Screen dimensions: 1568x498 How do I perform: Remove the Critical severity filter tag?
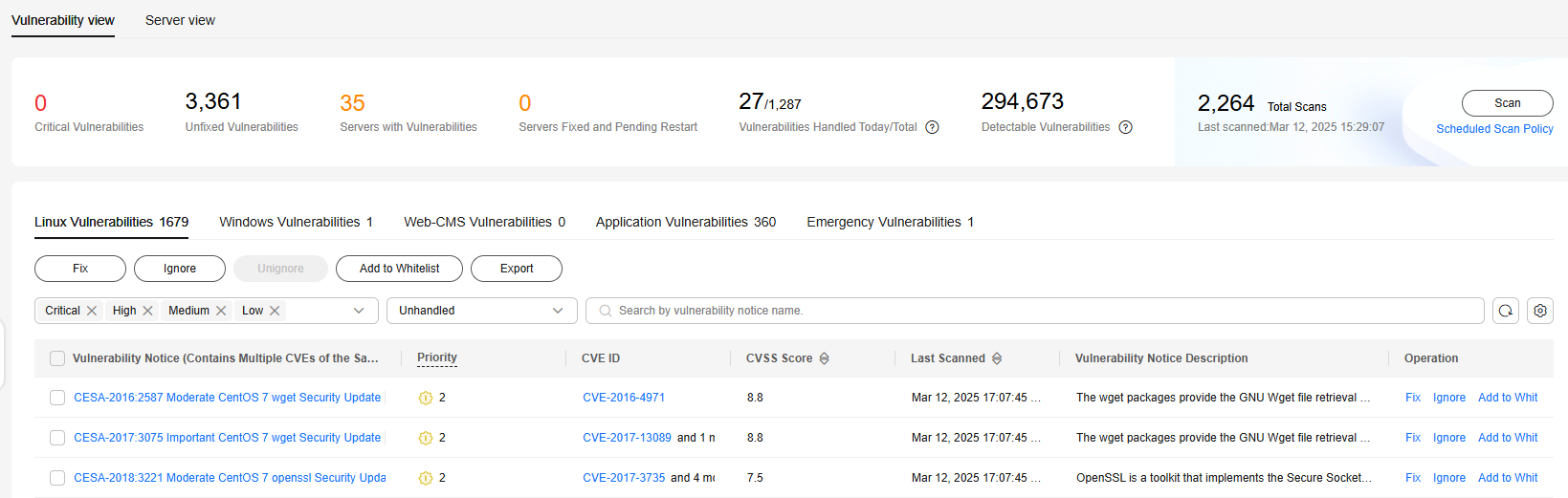pos(92,311)
